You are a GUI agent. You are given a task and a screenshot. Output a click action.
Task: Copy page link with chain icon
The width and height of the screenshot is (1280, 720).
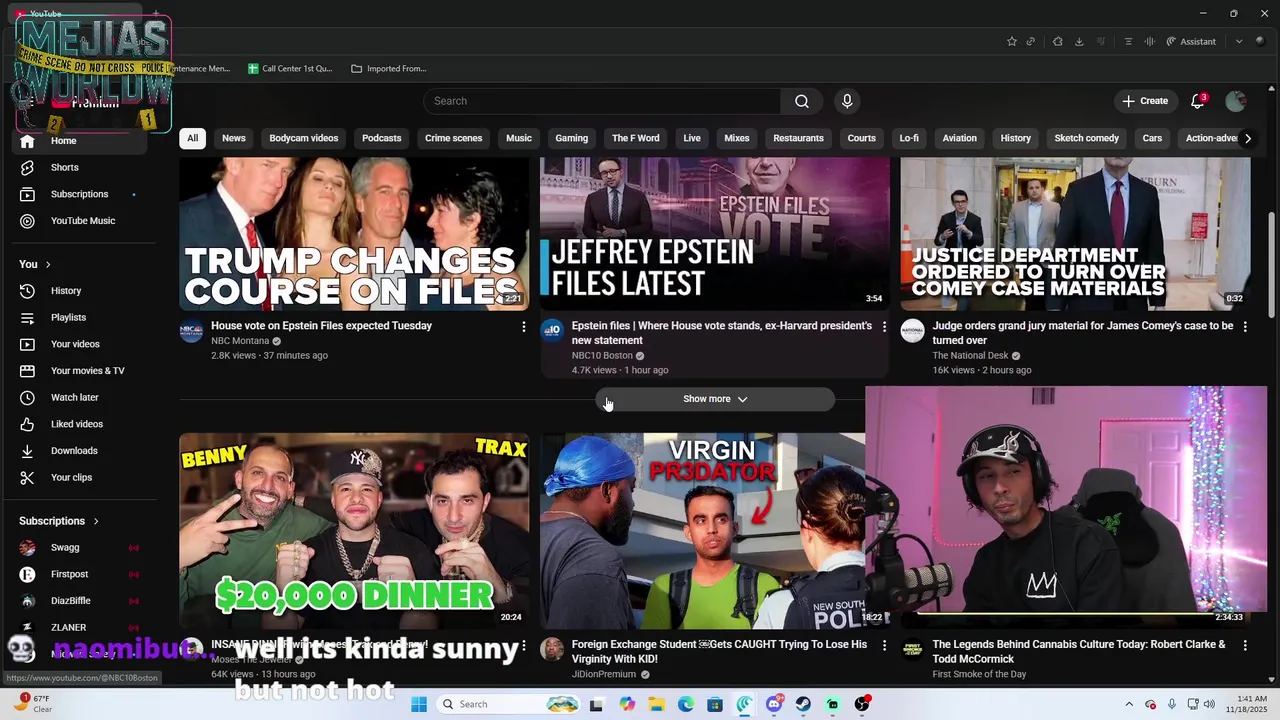pos(1031,41)
